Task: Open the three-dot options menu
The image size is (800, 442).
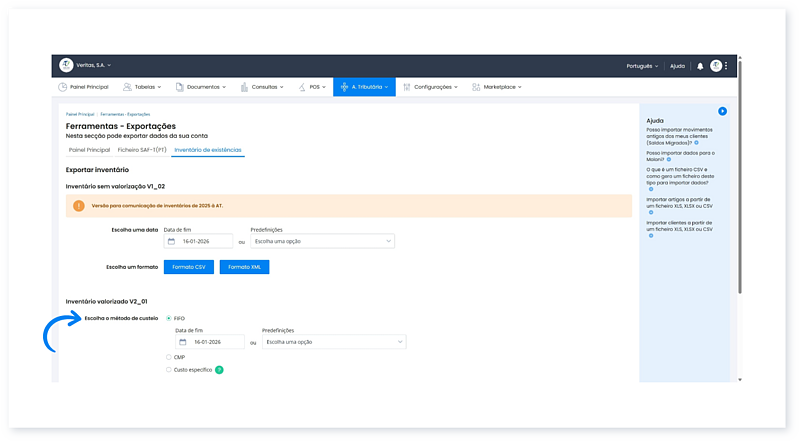Action: point(727,66)
